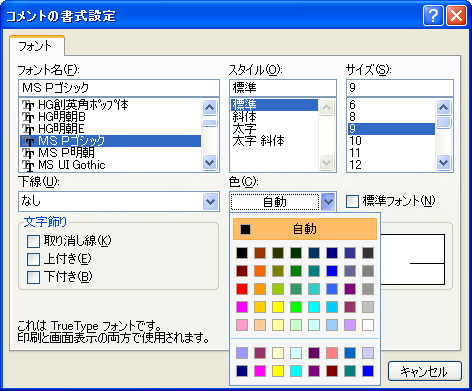
Task: Pick the light pink swatch in fifth row
Action: coord(242,325)
